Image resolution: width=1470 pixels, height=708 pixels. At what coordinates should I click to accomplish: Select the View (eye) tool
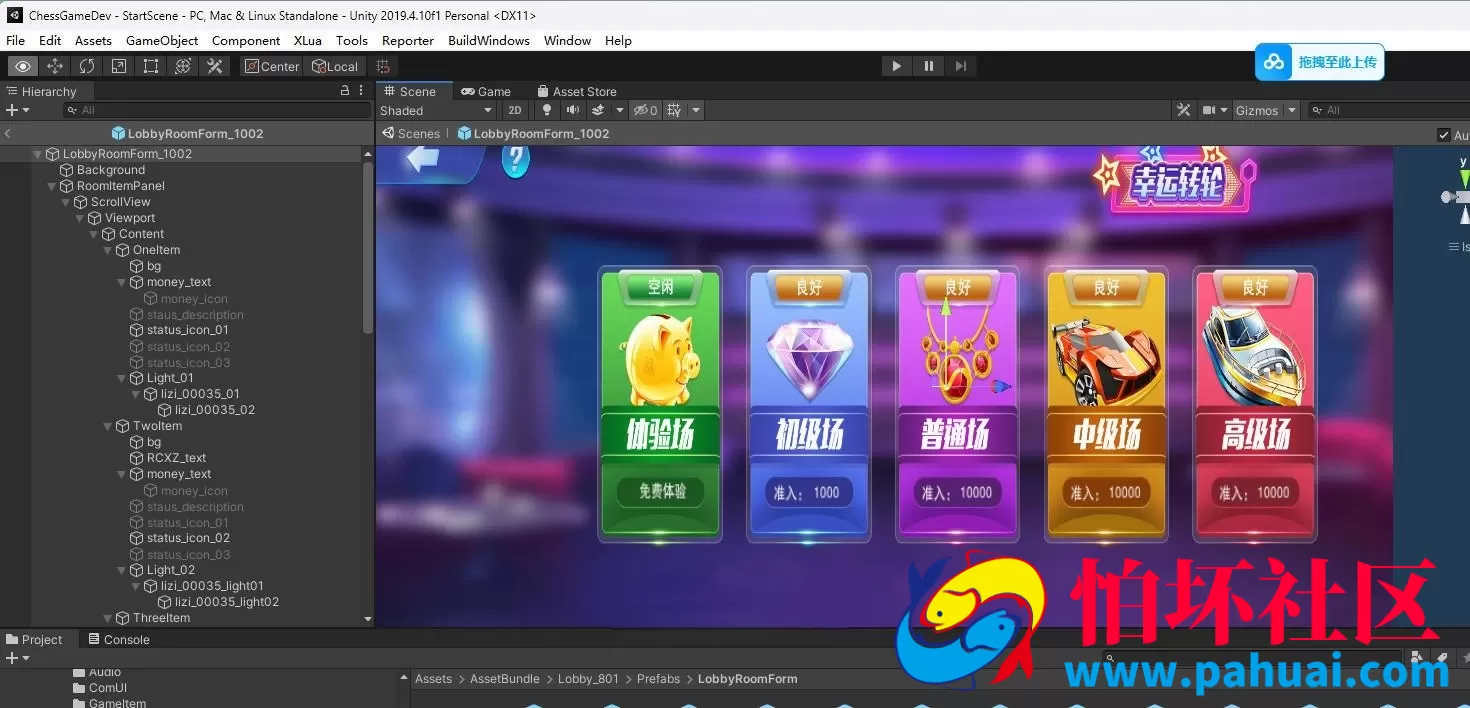(x=23, y=66)
